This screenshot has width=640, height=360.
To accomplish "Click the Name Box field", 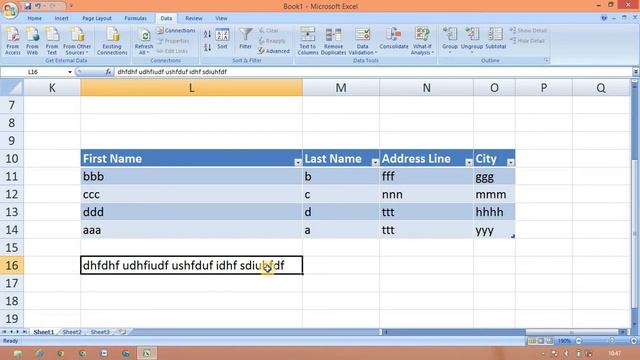I will (x=33, y=72).
